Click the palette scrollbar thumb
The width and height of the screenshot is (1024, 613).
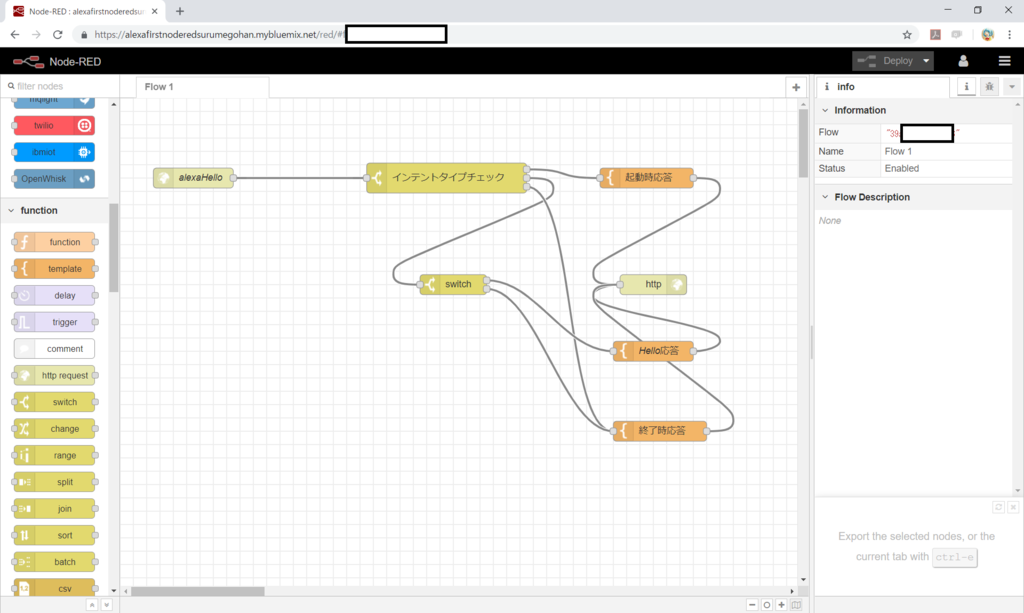click(x=114, y=248)
